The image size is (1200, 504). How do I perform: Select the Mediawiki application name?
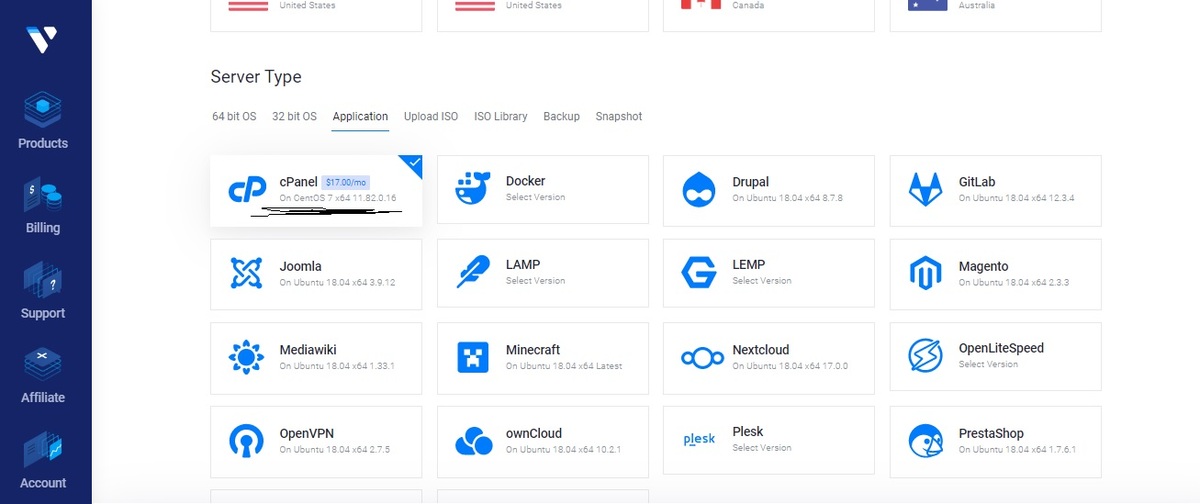pyautogui.click(x=308, y=350)
